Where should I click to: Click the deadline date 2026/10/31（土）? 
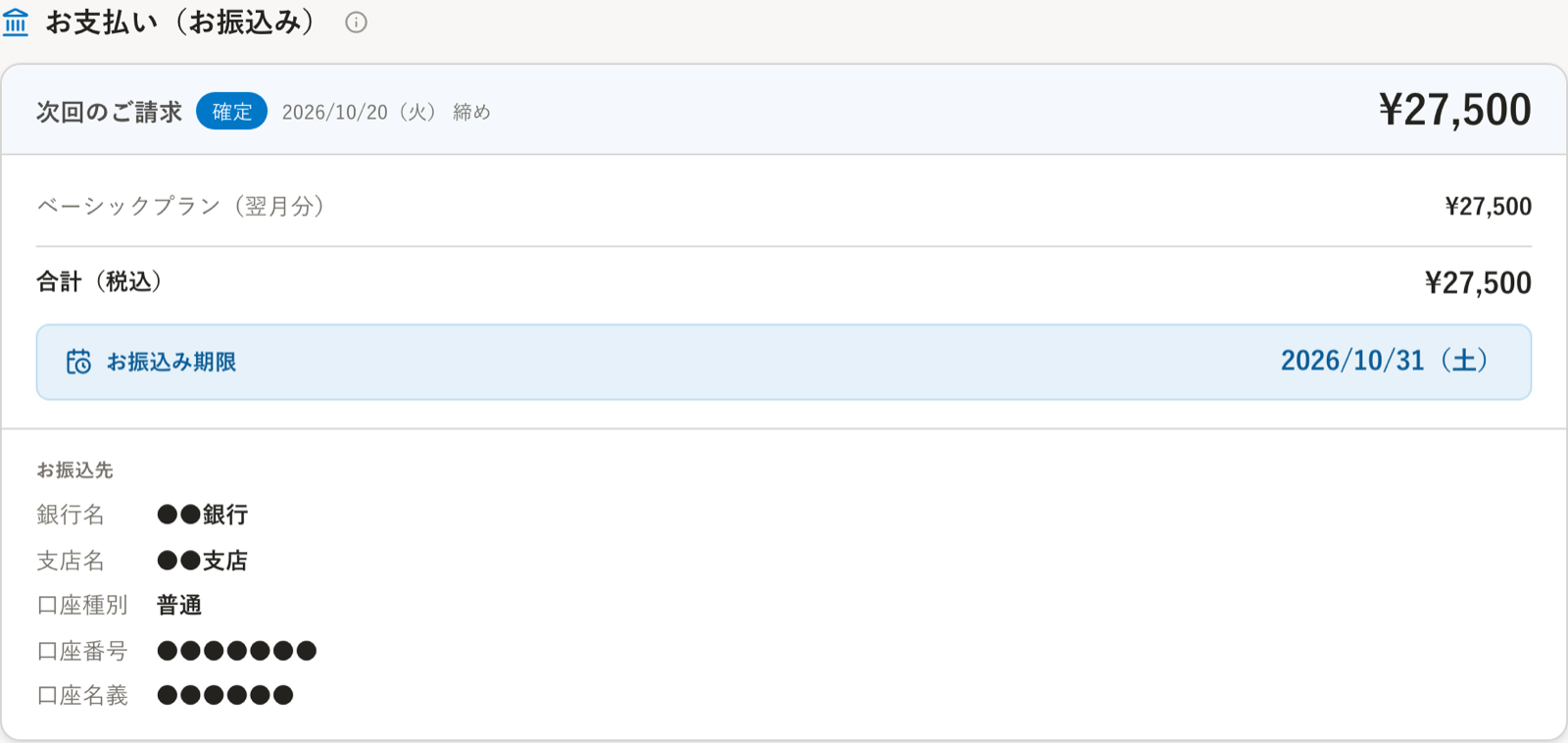(1385, 361)
